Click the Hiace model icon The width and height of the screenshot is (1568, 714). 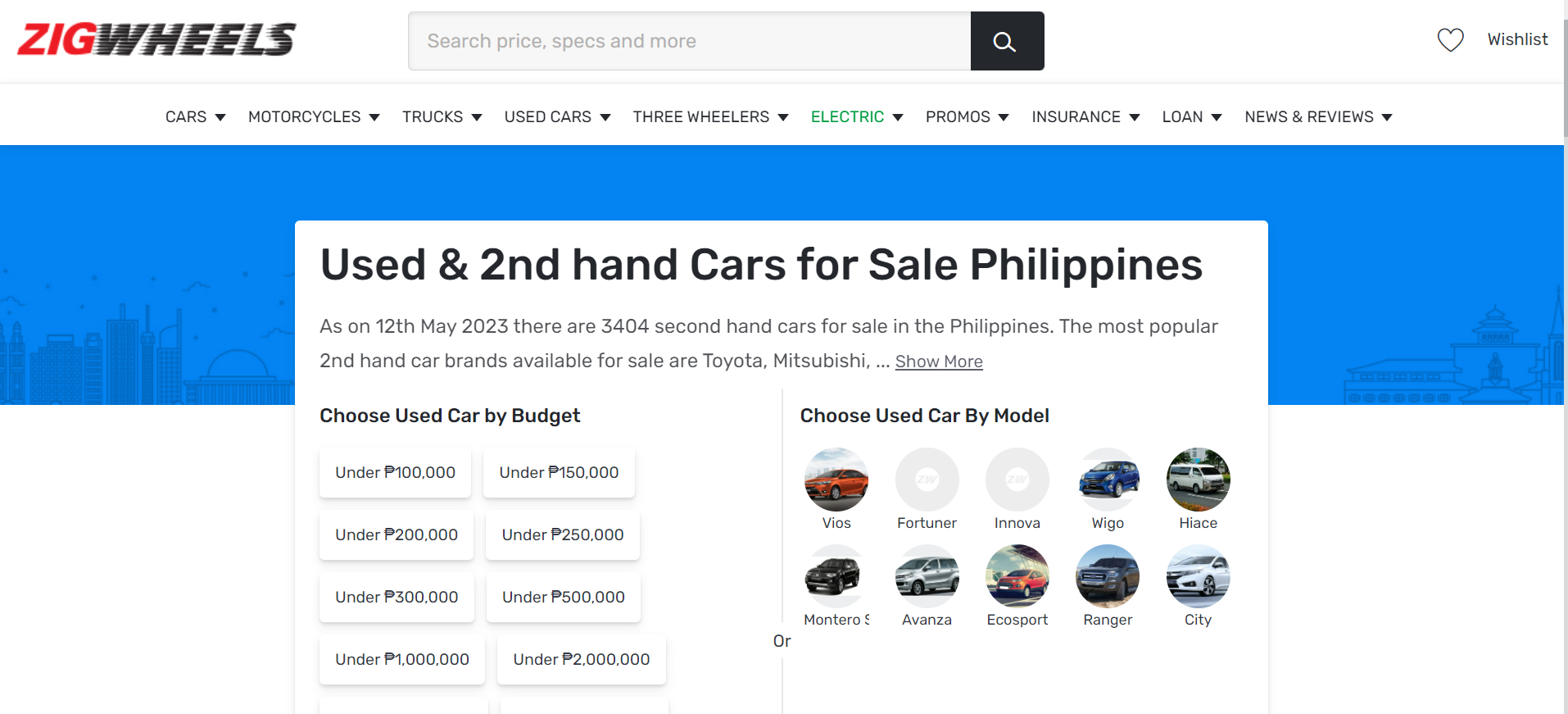pyautogui.click(x=1198, y=480)
